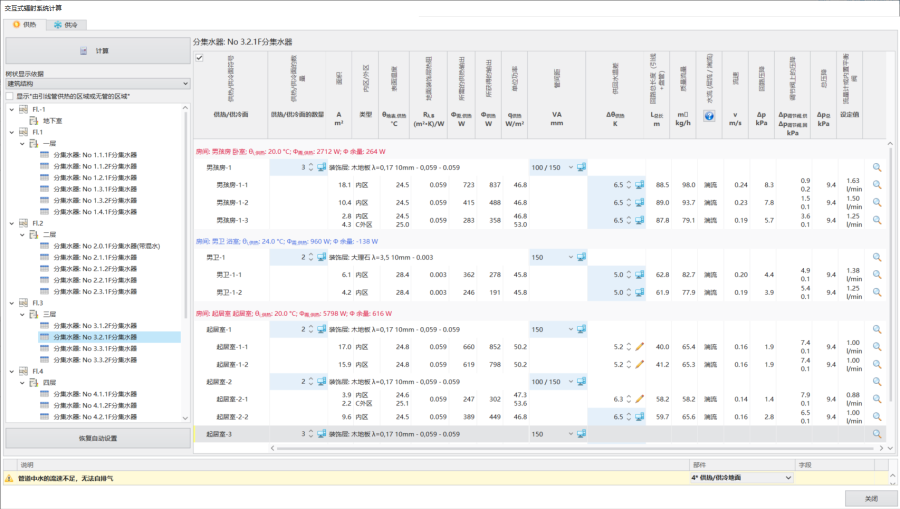Switch to the 供冷 tab

click(x=65, y=25)
